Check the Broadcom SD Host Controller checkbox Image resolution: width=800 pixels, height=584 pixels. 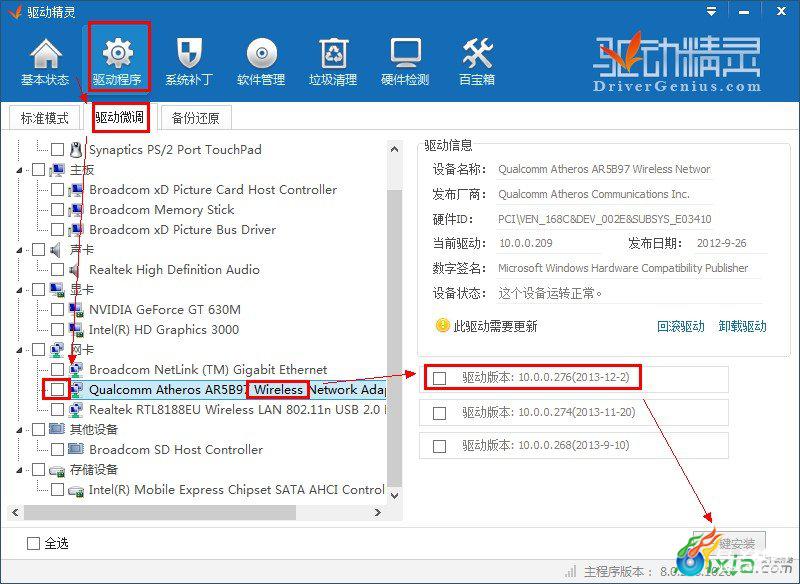pos(58,449)
